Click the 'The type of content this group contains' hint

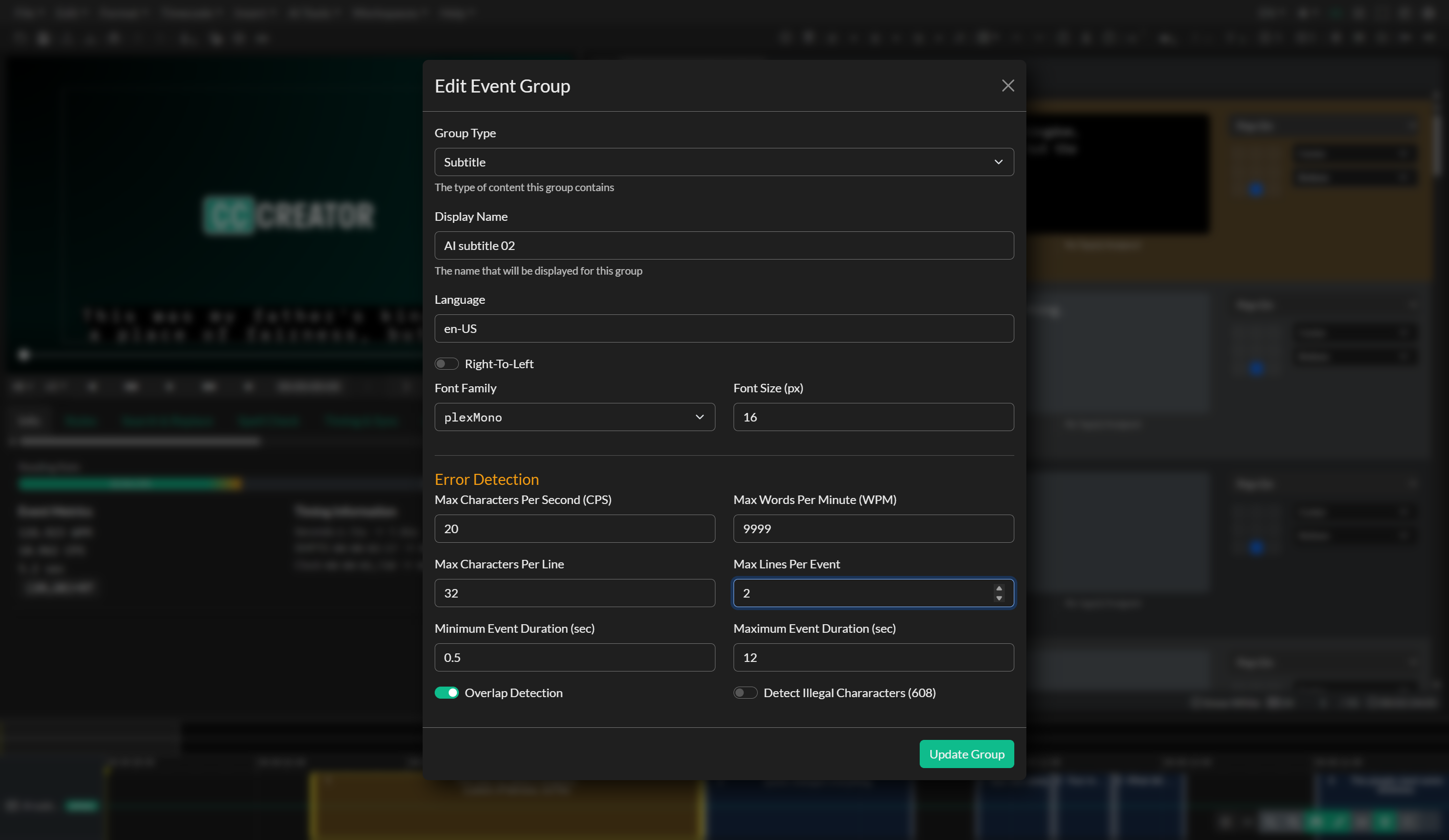click(524, 188)
